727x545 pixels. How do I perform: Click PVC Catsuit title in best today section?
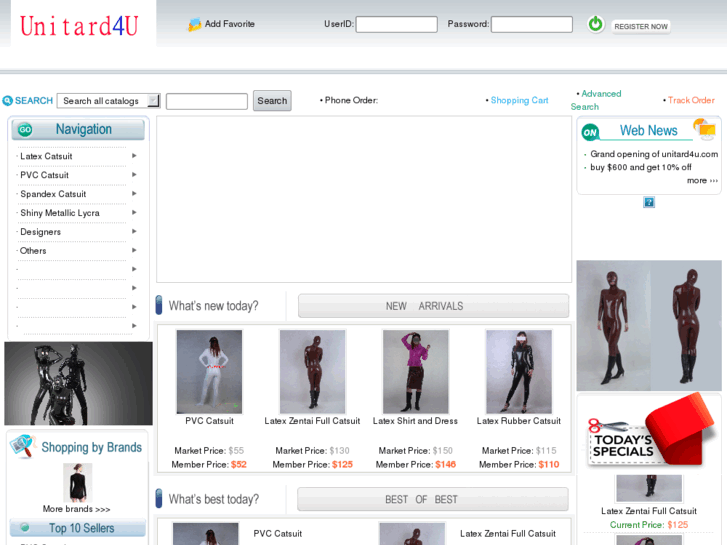[x=278, y=533]
